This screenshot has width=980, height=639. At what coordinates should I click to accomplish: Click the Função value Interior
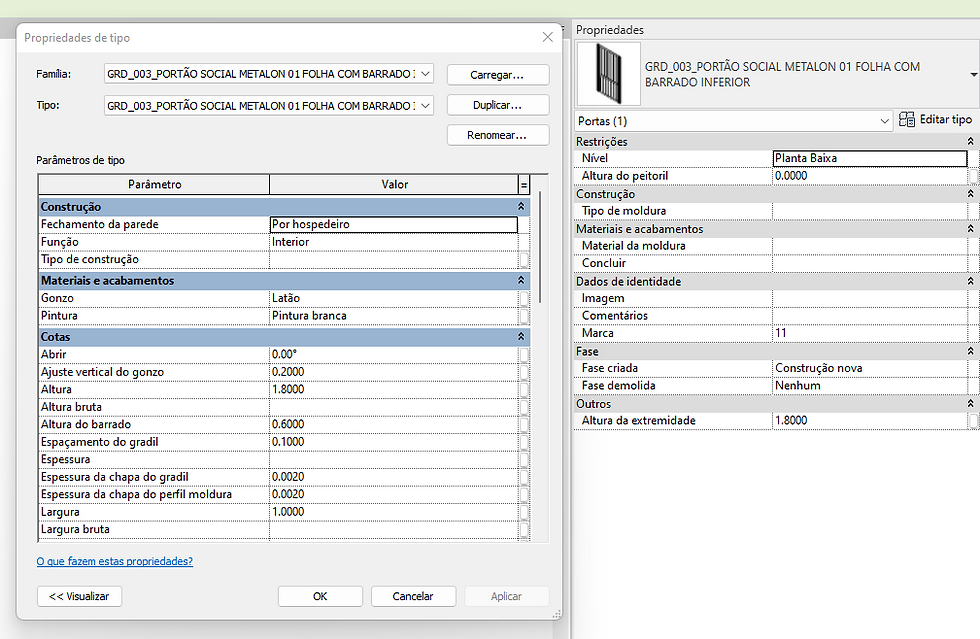pyautogui.click(x=394, y=242)
